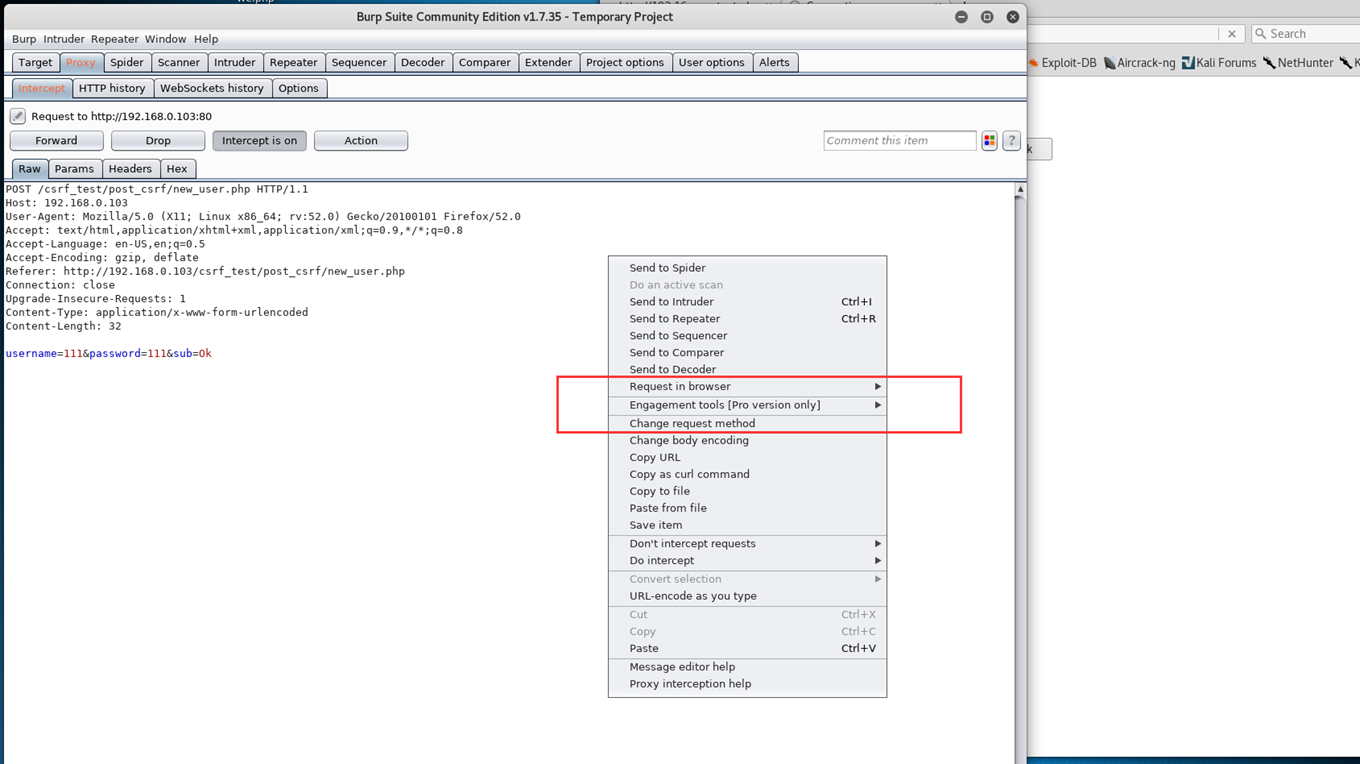Open the HTTP history sub-tab
The width and height of the screenshot is (1360, 764).
click(x=112, y=88)
